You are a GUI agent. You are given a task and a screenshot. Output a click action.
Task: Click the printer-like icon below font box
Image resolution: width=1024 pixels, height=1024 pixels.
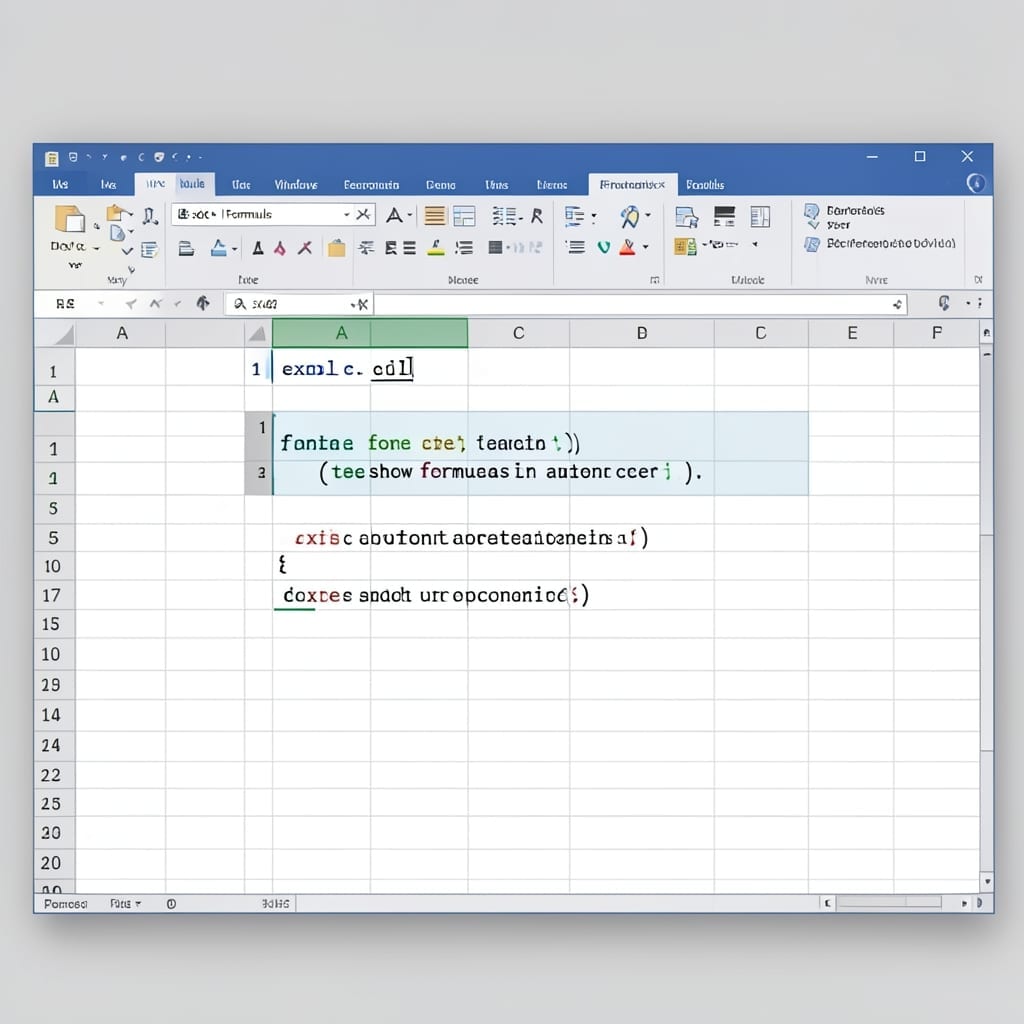[186, 248]
